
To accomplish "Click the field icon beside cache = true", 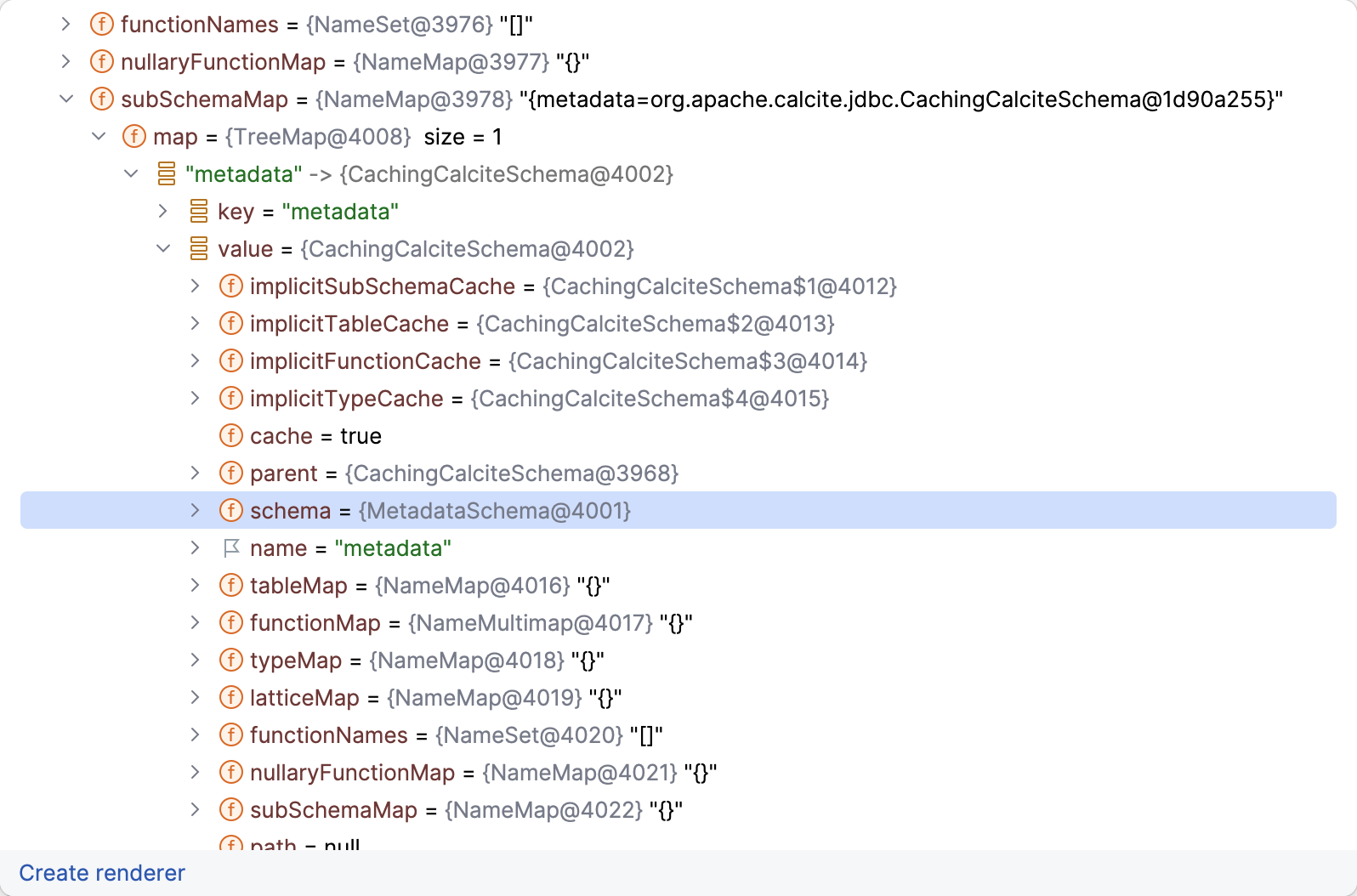I will click(230, 436).
